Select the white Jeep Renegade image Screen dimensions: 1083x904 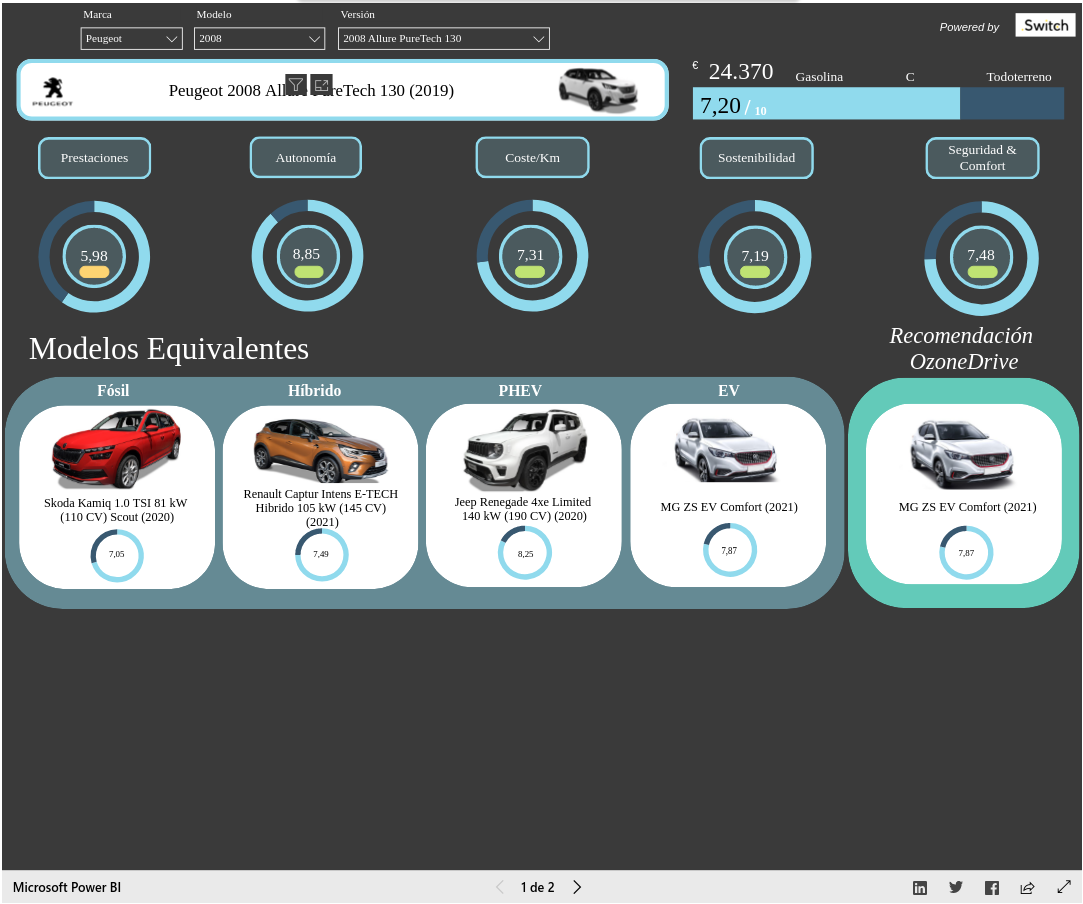click(526, 450)
